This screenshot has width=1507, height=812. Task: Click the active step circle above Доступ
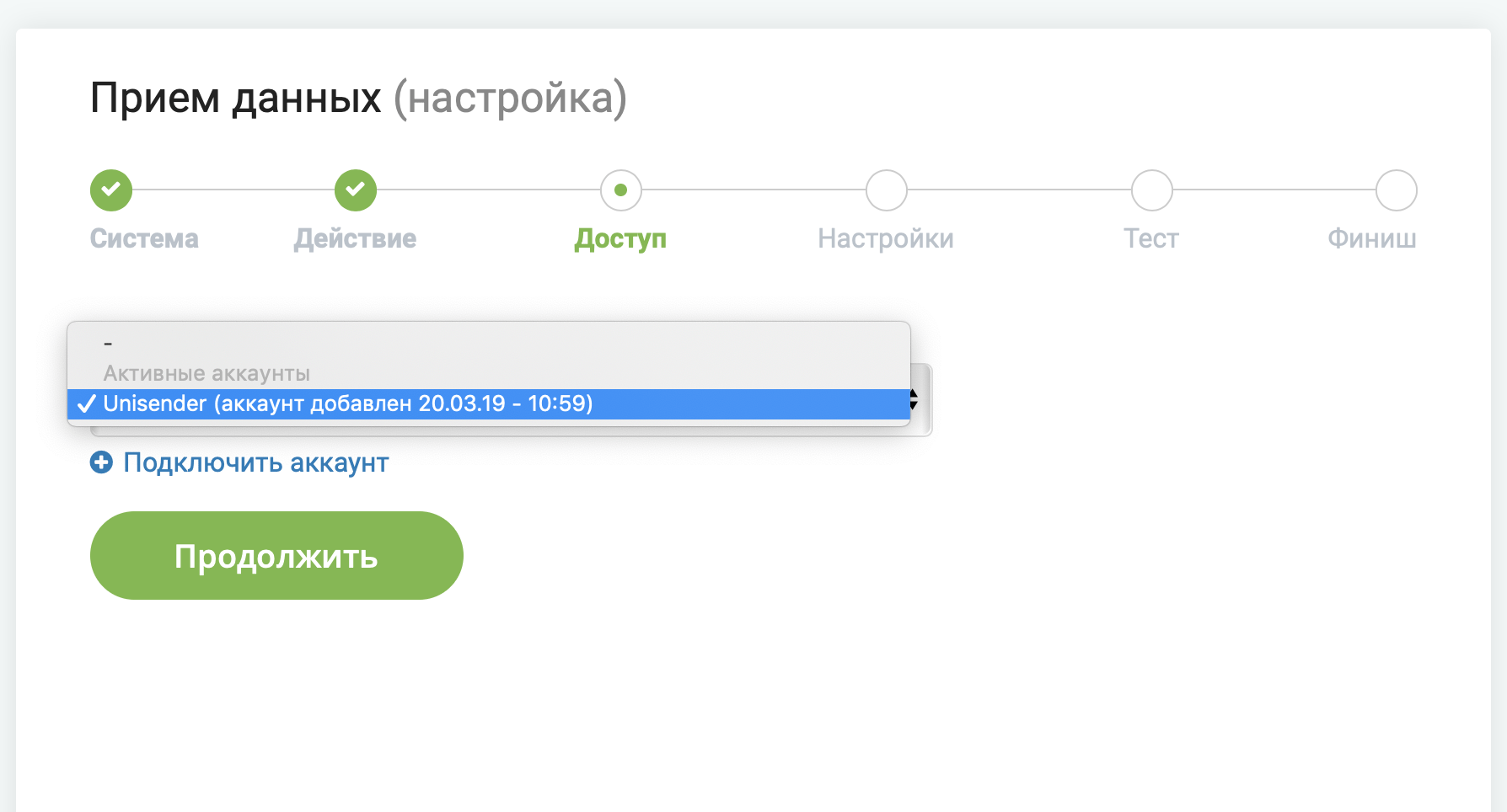pyautogui.click(x=621, y=190)
